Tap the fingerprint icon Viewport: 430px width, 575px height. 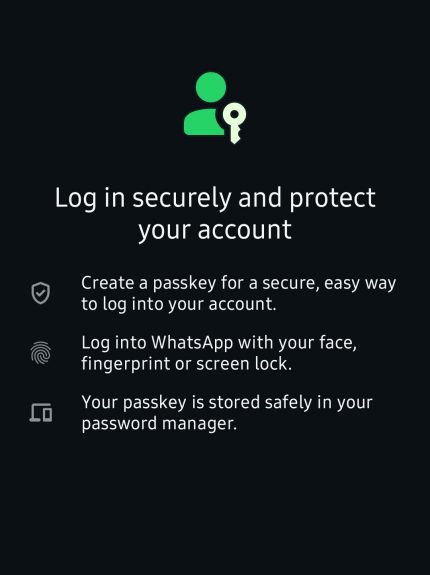click(40, 353)
